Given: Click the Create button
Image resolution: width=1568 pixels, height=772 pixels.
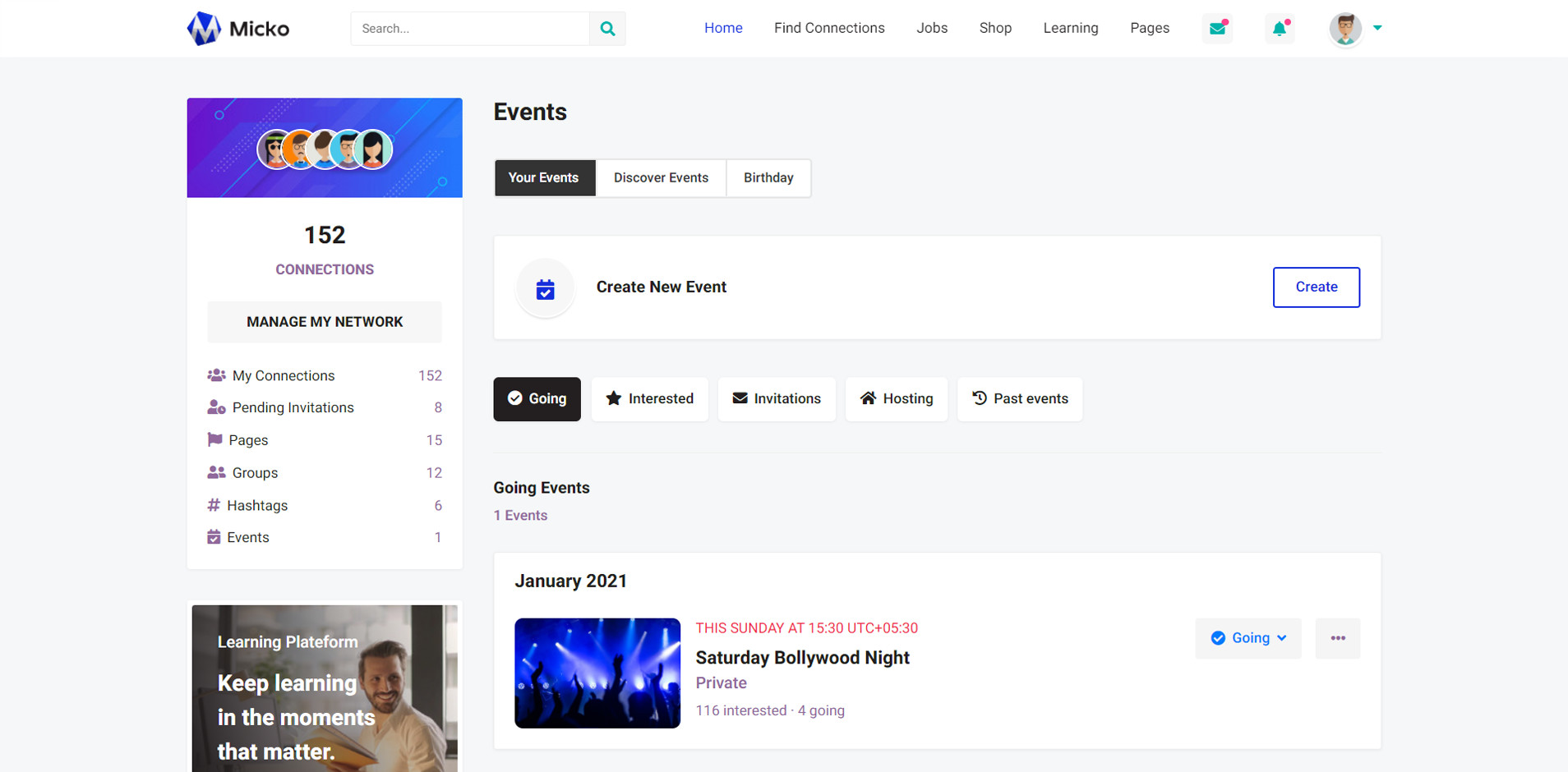Looking at the screenshot, I should tap(1316, 287).
